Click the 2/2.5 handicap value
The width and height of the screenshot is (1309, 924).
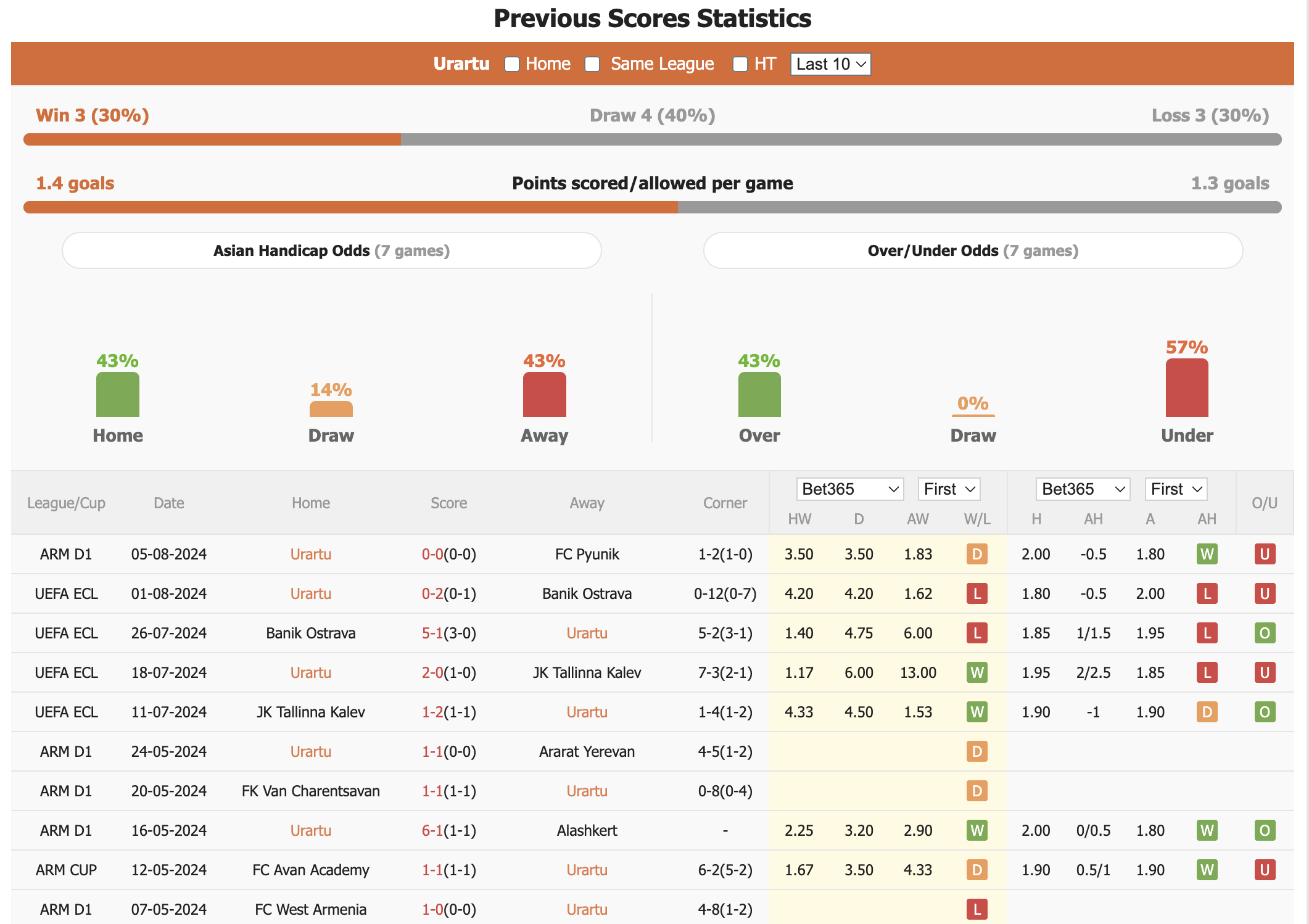pyautogui.click(x=1093, y=672)
